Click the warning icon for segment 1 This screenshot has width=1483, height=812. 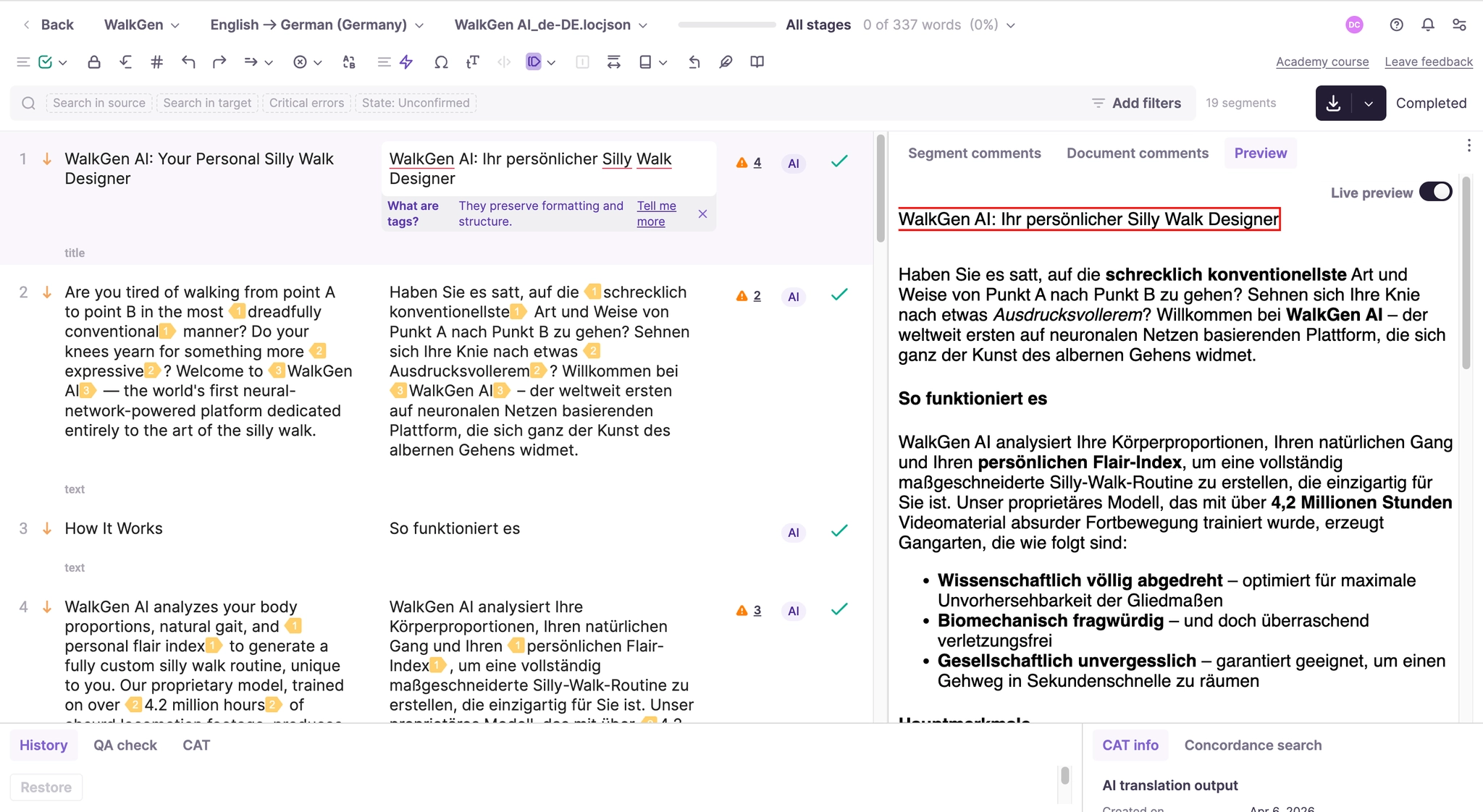(x=741, y=163)
